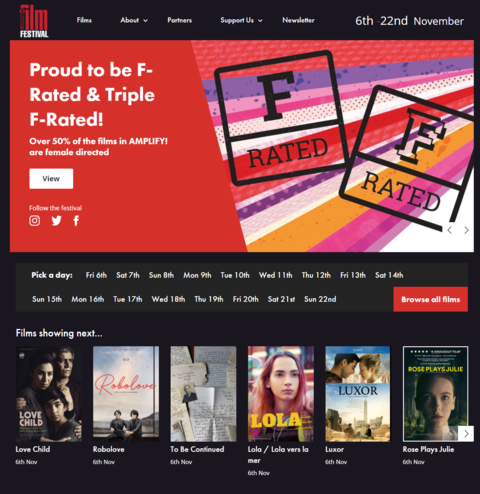The height and width of the screenshot is (494, 480).
Task: Click the white View button
Action: tap(51, 179)
